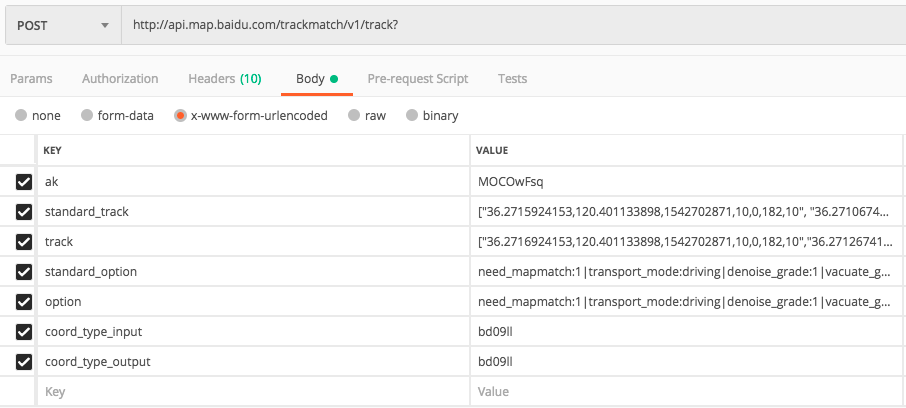Switch to Headers (10) tab

[225, 78]
